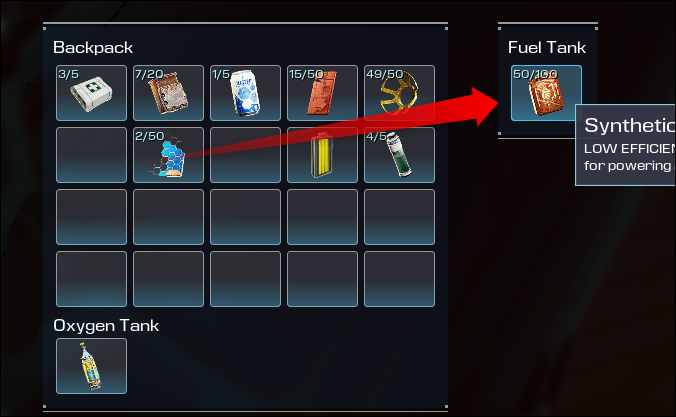Select middle empty slot in third backpack row
676x417 pixels.
click(245, 217)
